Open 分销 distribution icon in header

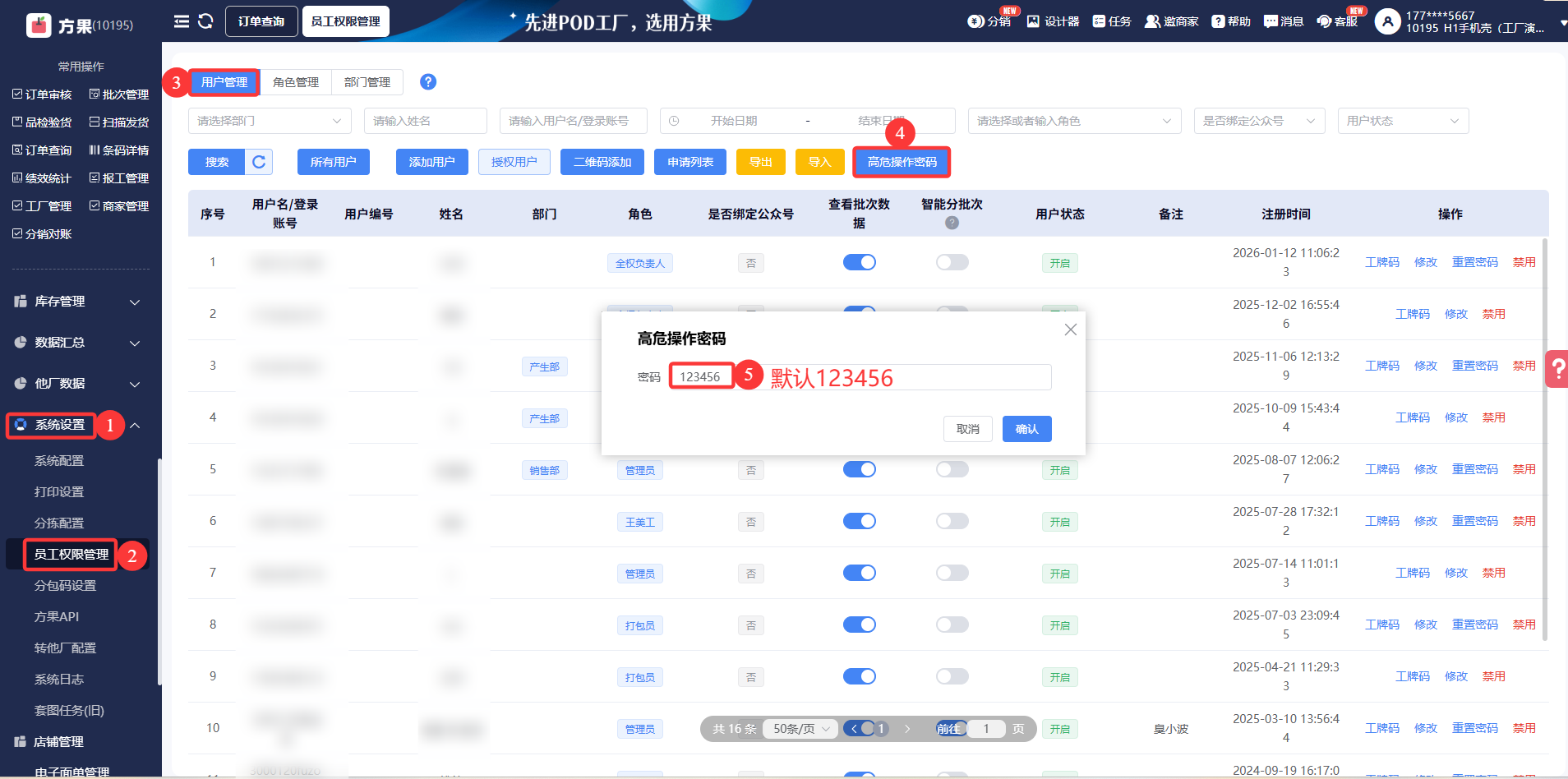[x=989, y=21]
